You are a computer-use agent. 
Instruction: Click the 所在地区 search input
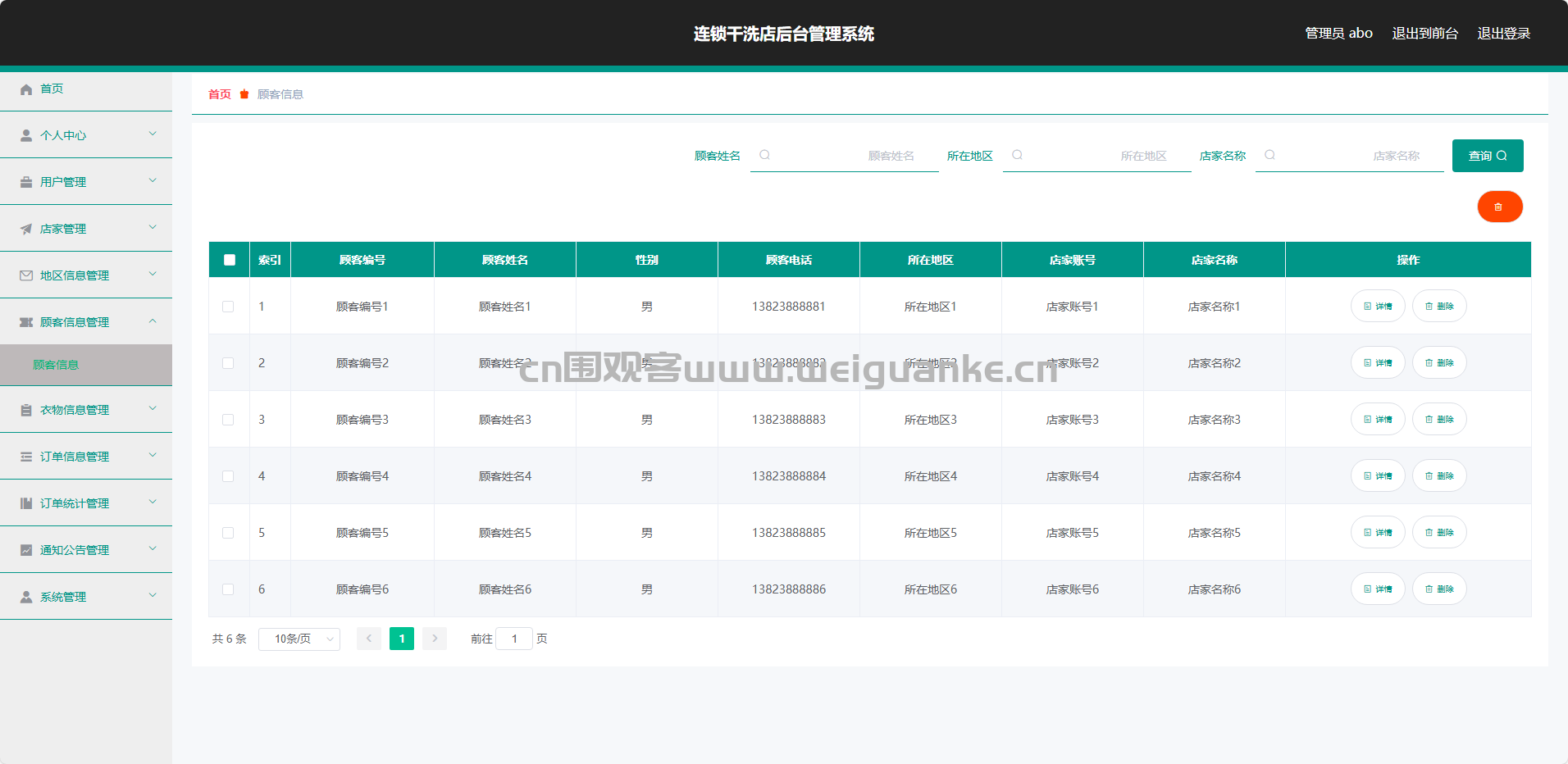pos(1097,156)
